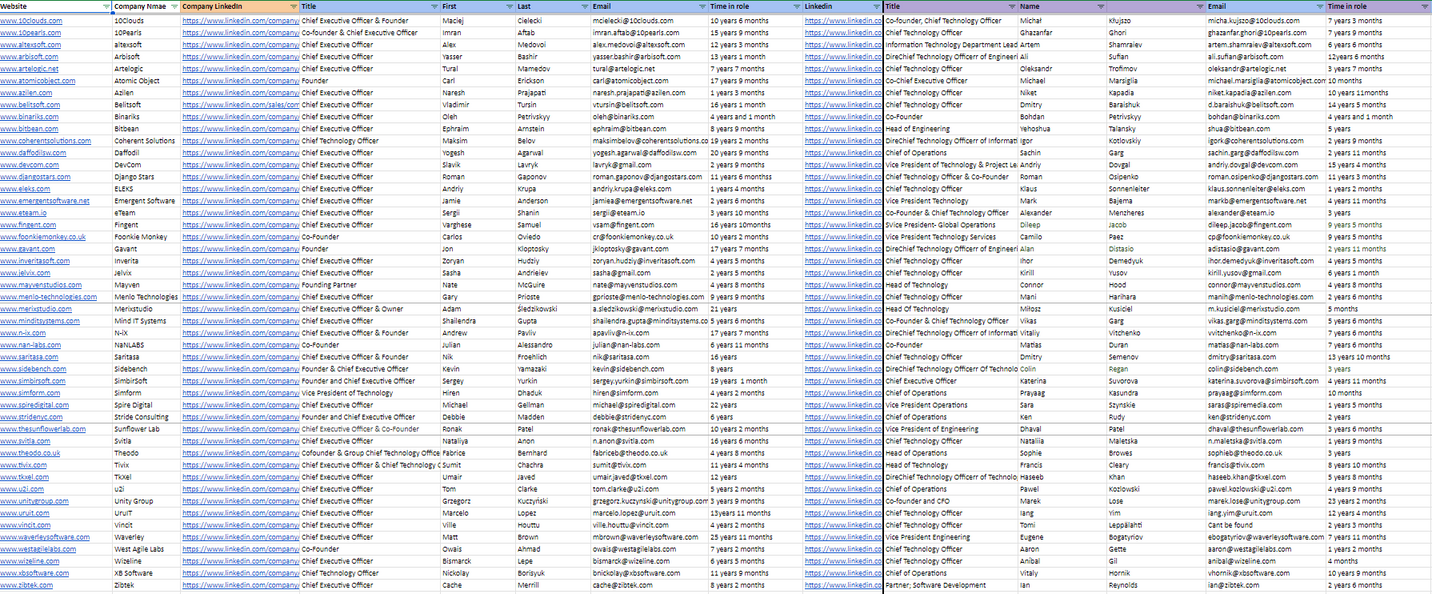Select the Sonnenleiter surname cell

[x=1155, y=189]
